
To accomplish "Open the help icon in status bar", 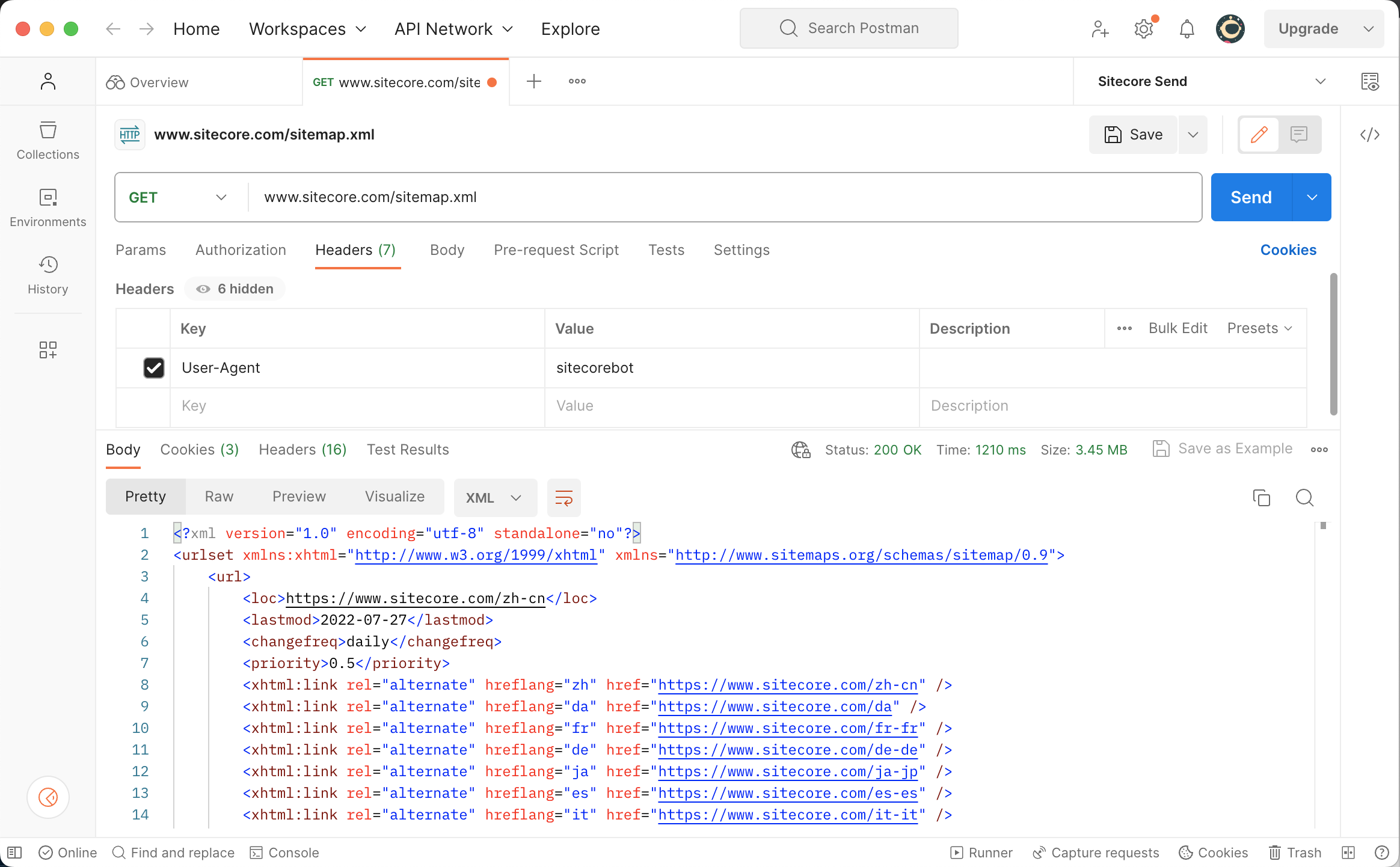I will coord(1382,853).
